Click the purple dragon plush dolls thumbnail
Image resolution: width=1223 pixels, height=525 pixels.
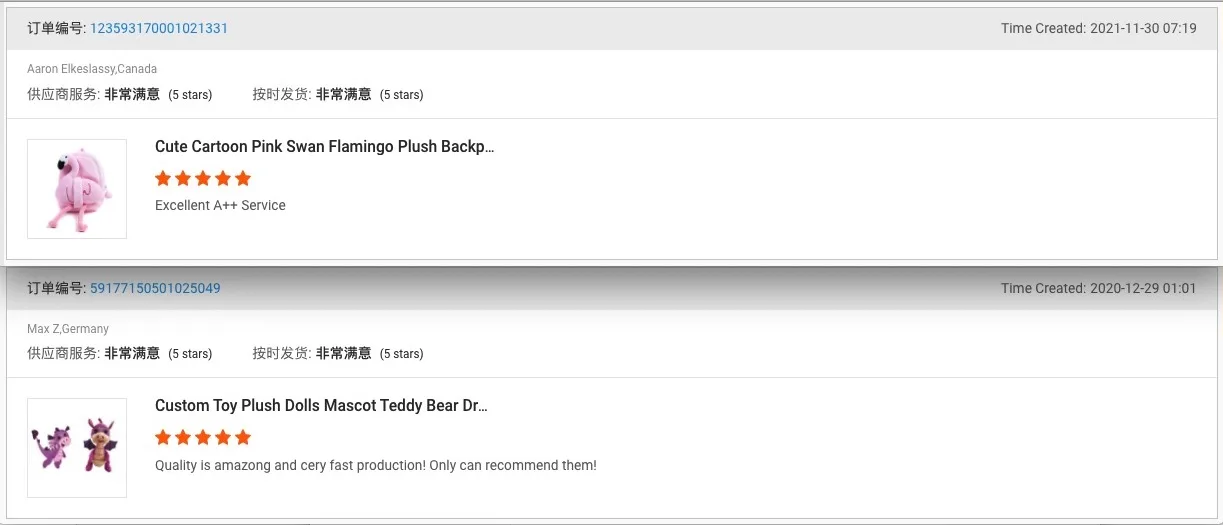(77, 448)
